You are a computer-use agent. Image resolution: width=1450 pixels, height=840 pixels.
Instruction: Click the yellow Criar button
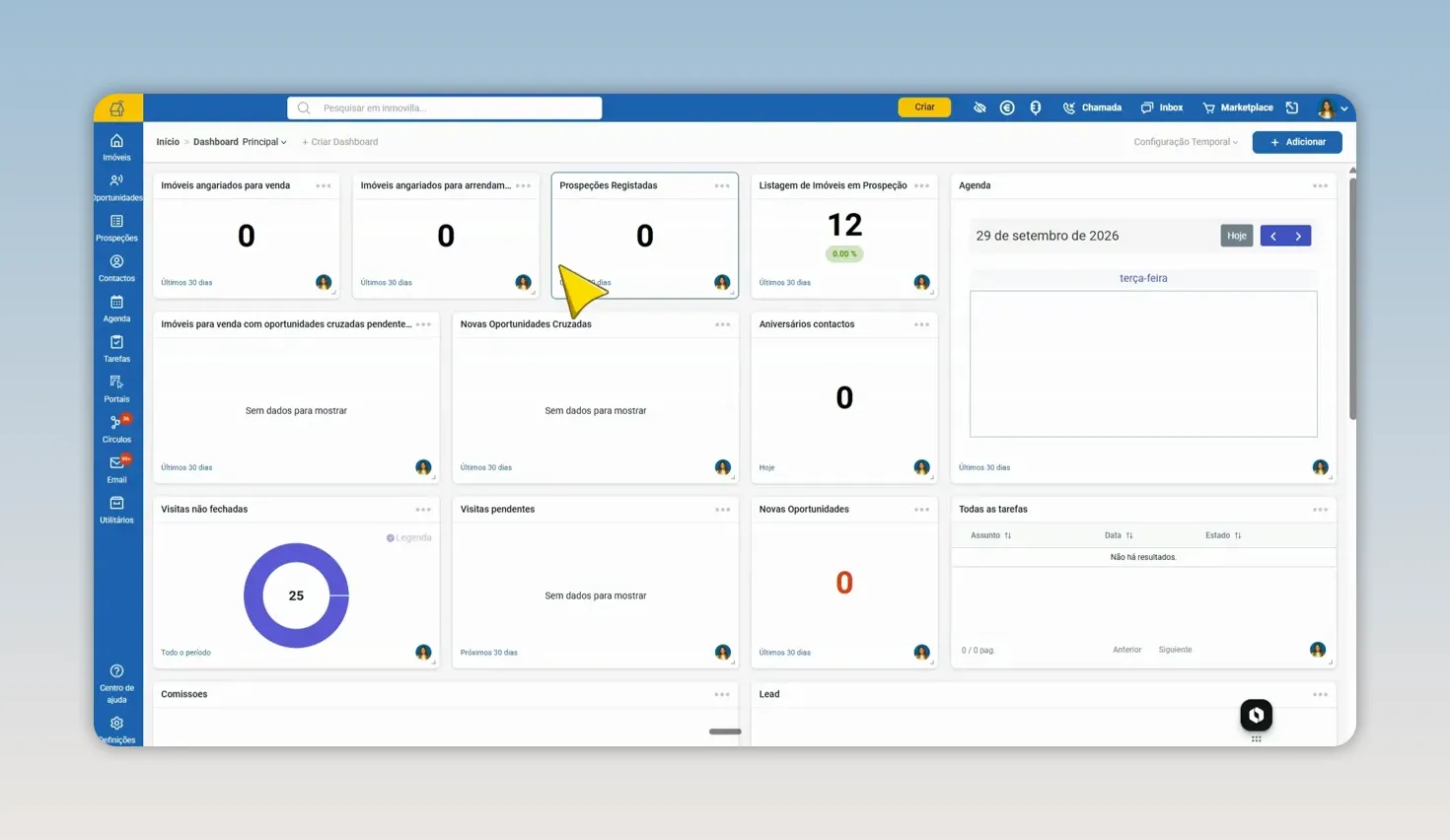(x=924, y=107)
